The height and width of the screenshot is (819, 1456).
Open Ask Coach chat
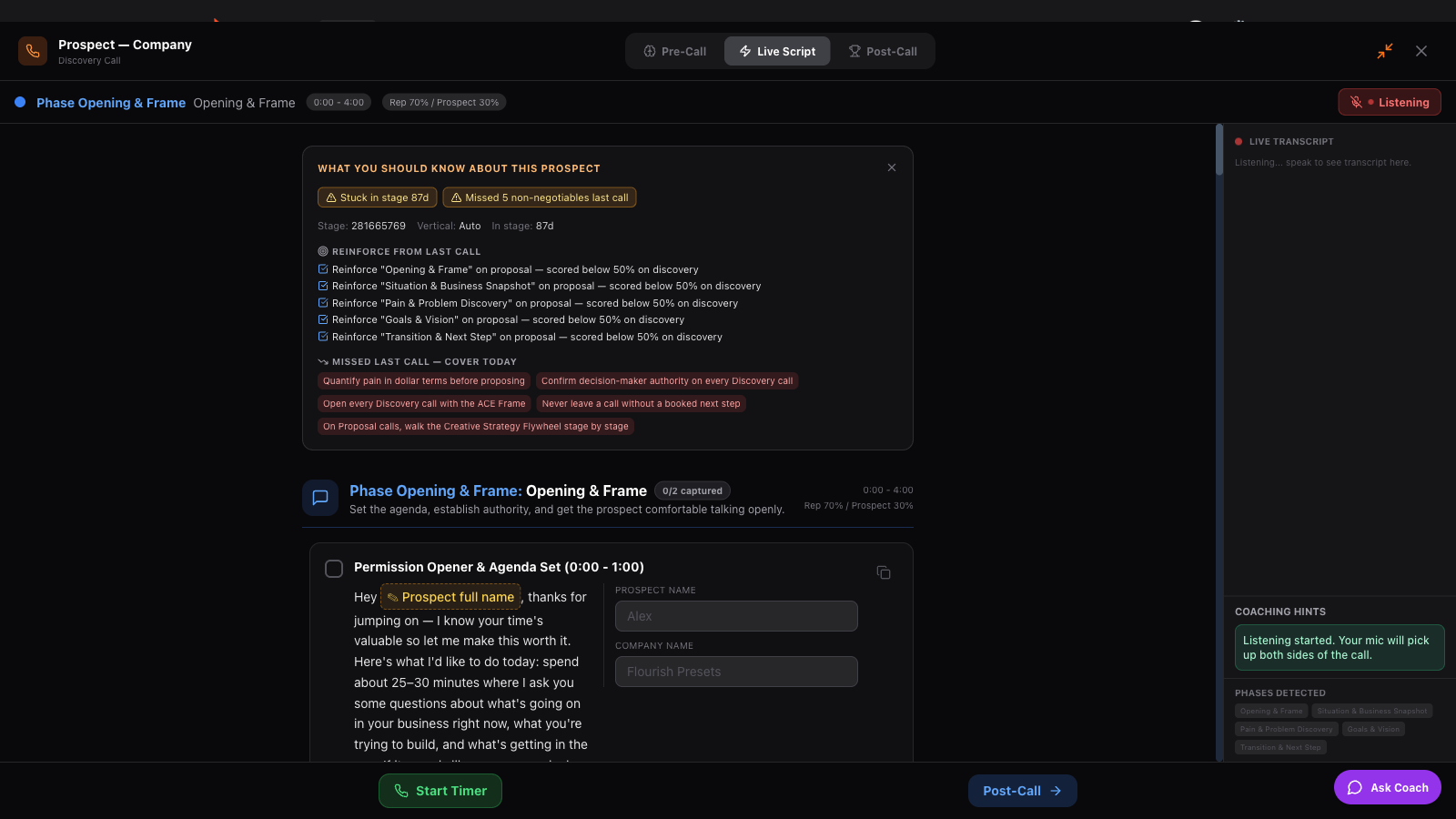(1388, 787)
